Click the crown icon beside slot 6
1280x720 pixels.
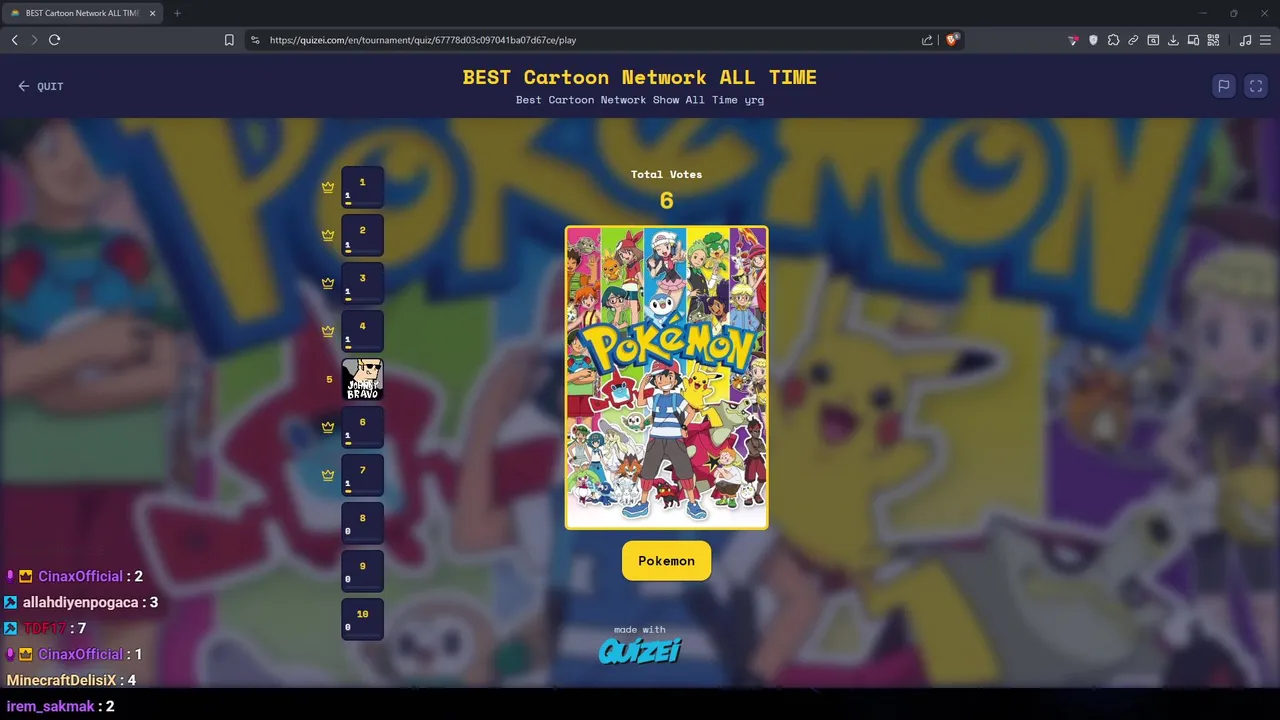click(x=328, y=427)
